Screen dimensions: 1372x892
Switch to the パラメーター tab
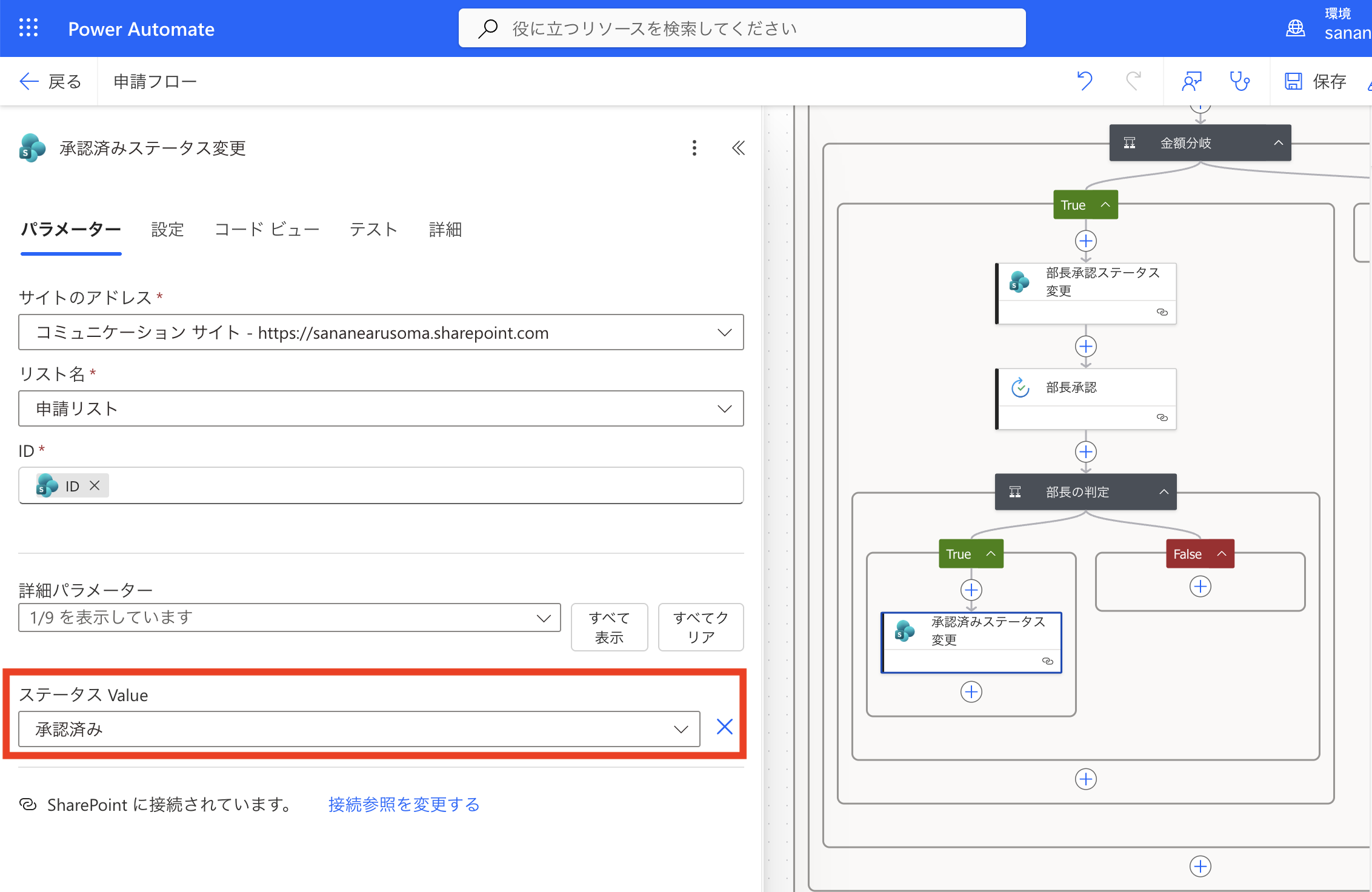pyautogui.click(x=71, y=230)
